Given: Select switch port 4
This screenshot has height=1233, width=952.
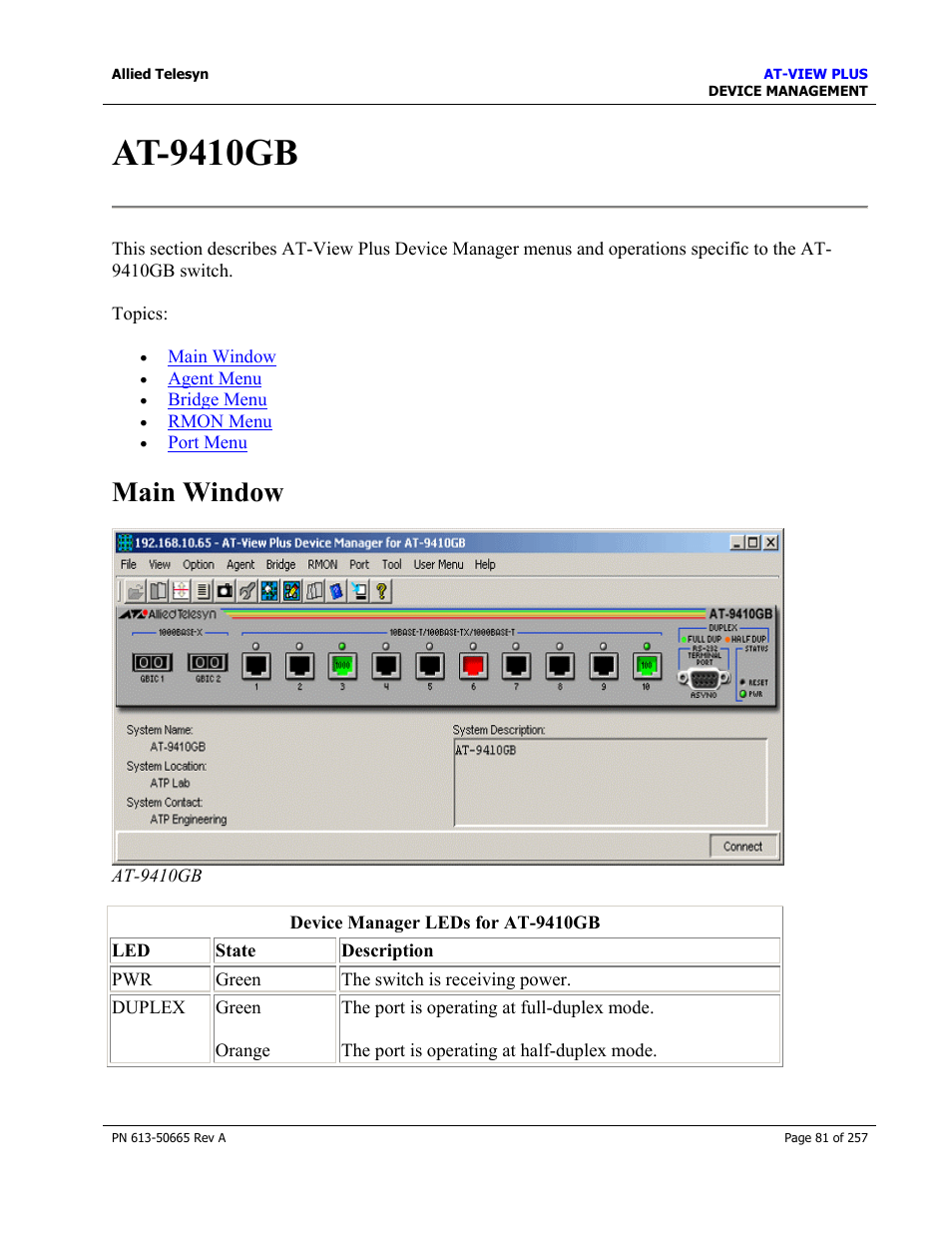Looking at the screenshot, I should [386, 666].
